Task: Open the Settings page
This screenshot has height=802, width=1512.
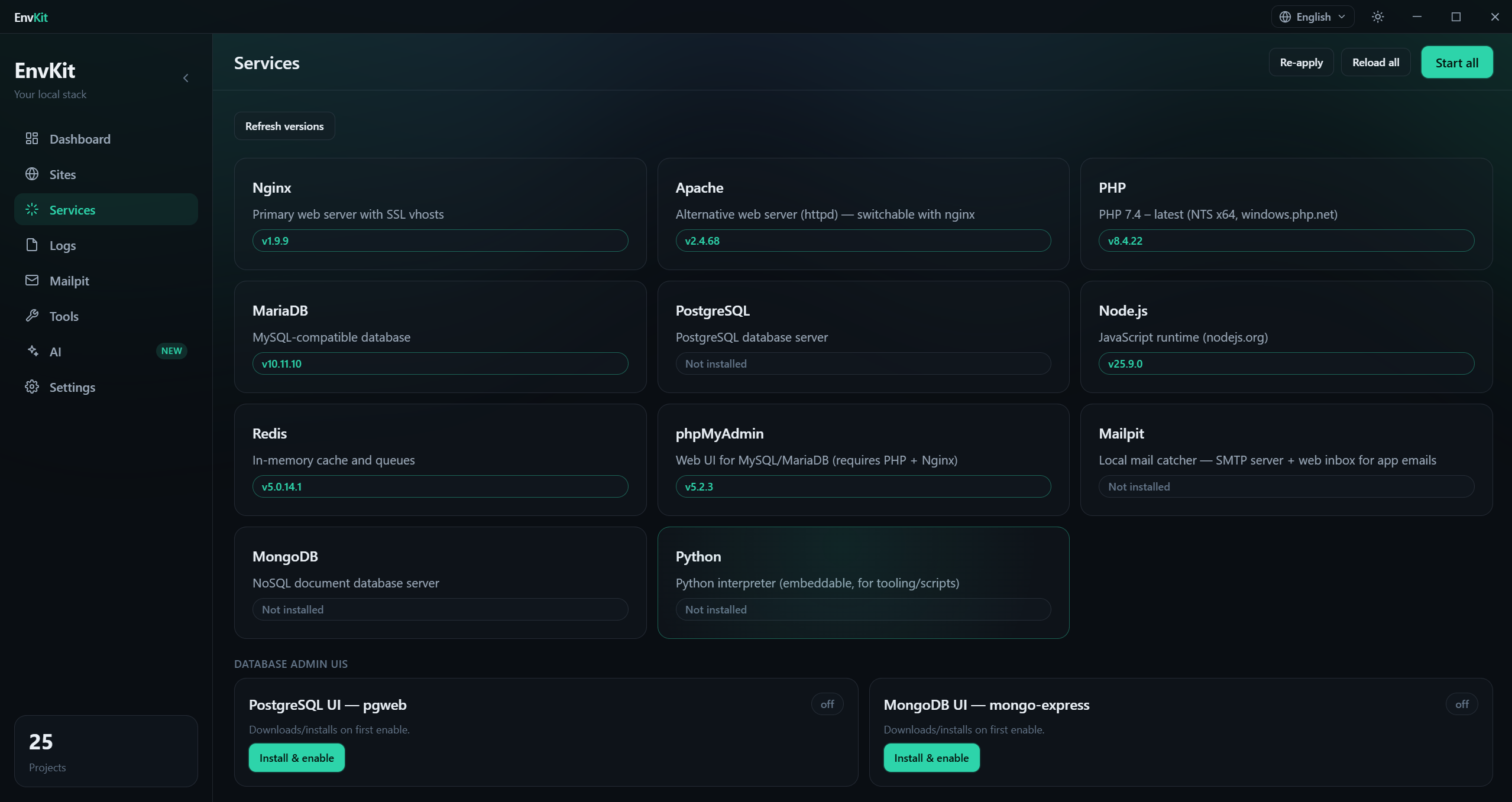Action: pyautogui.click(x=106, y=387)
